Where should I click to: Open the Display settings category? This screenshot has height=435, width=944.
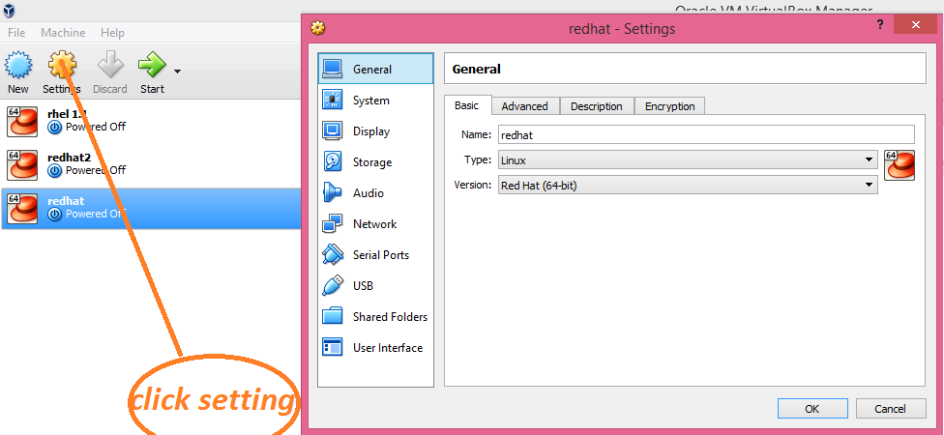point(376,131)
